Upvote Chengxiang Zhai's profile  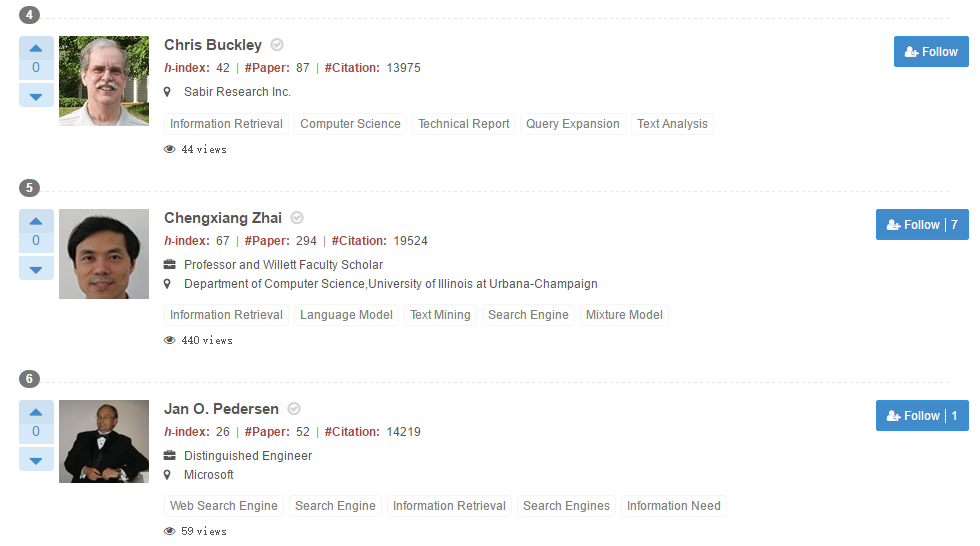tap(36, 220)
